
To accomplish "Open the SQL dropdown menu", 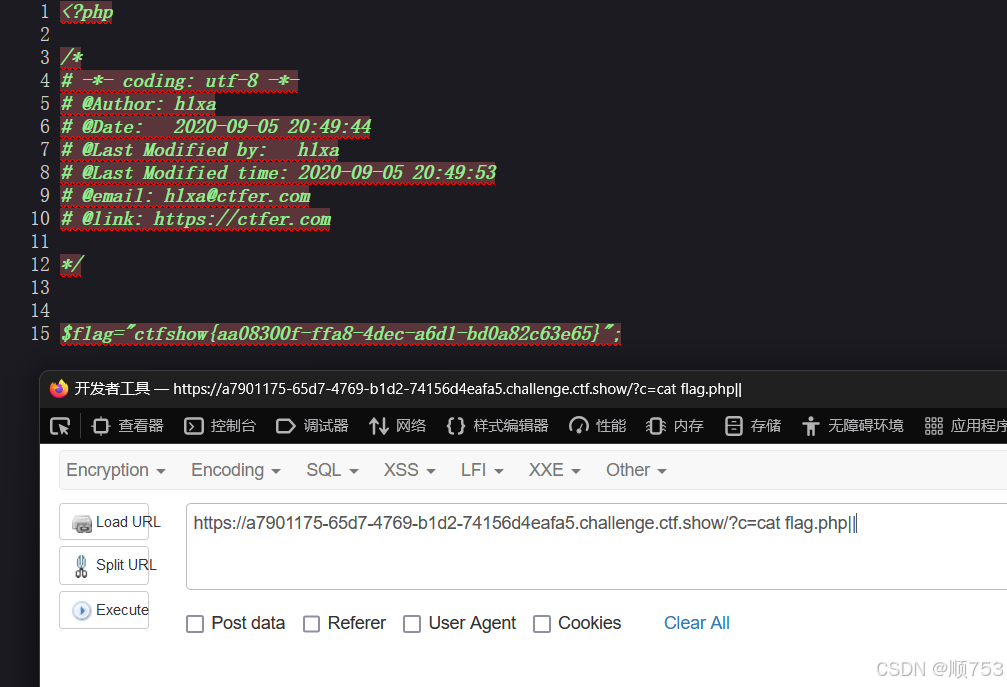I will click(332, 470).
